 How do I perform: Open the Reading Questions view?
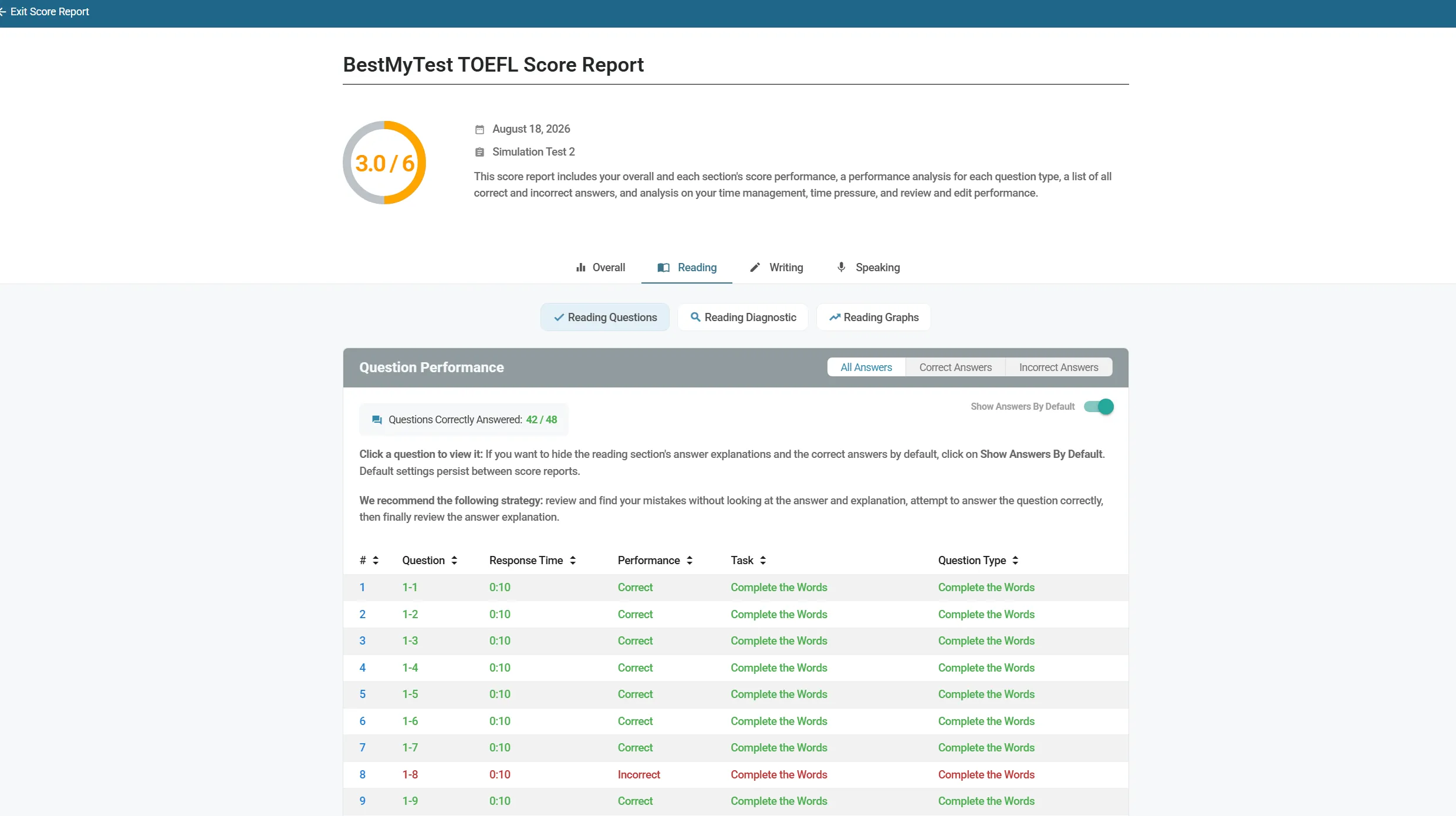(x=605, y=318)
